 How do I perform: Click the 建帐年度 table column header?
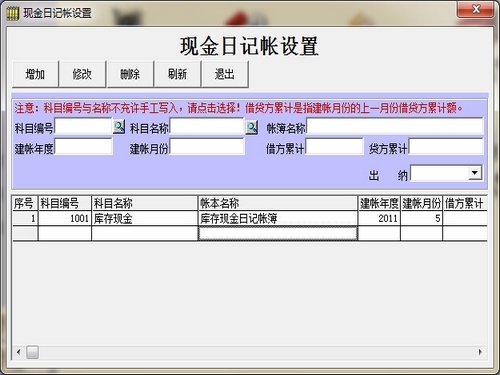pyautogui.click(x=379, y=203)
